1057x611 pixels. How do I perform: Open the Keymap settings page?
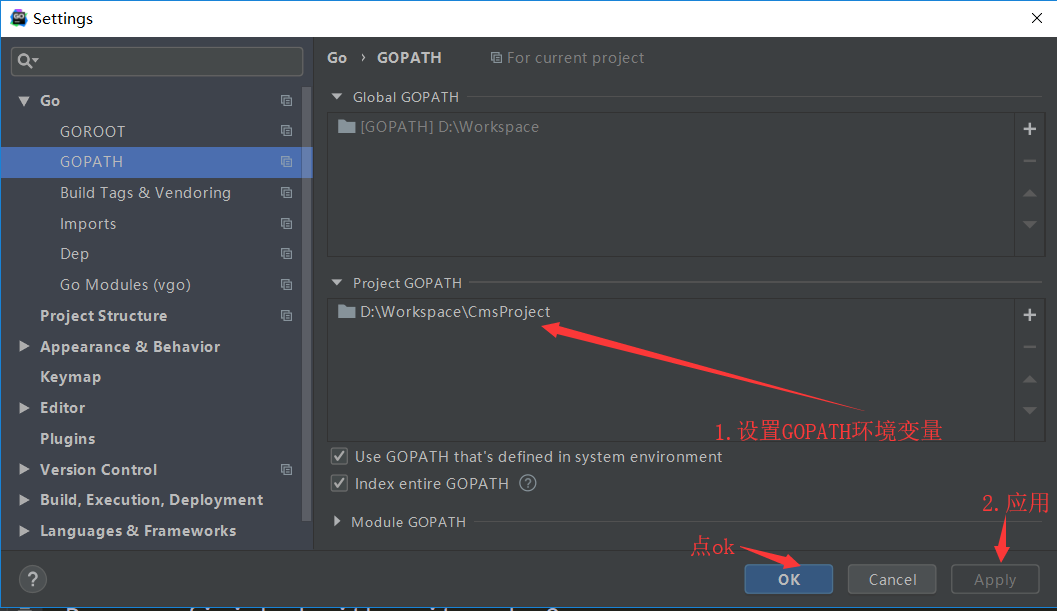(70, 377)
